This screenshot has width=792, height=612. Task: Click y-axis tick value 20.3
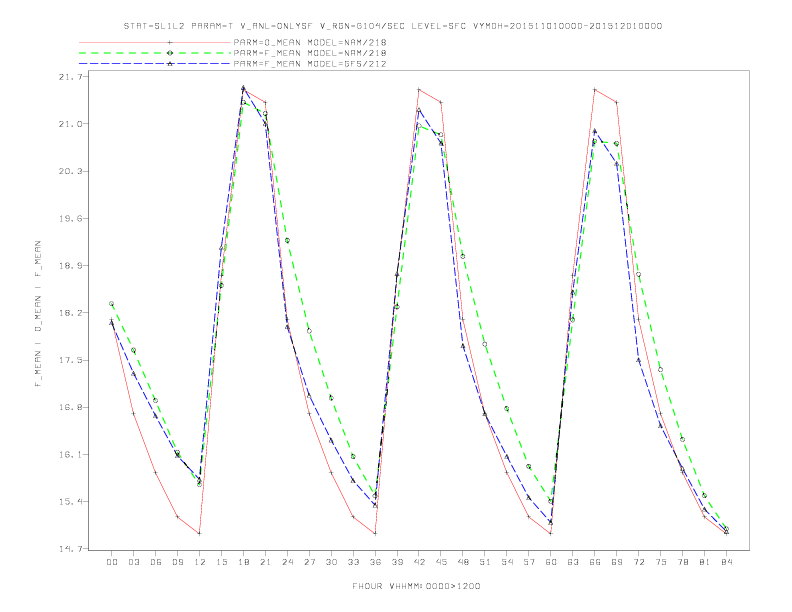click(x=70, y=171)
